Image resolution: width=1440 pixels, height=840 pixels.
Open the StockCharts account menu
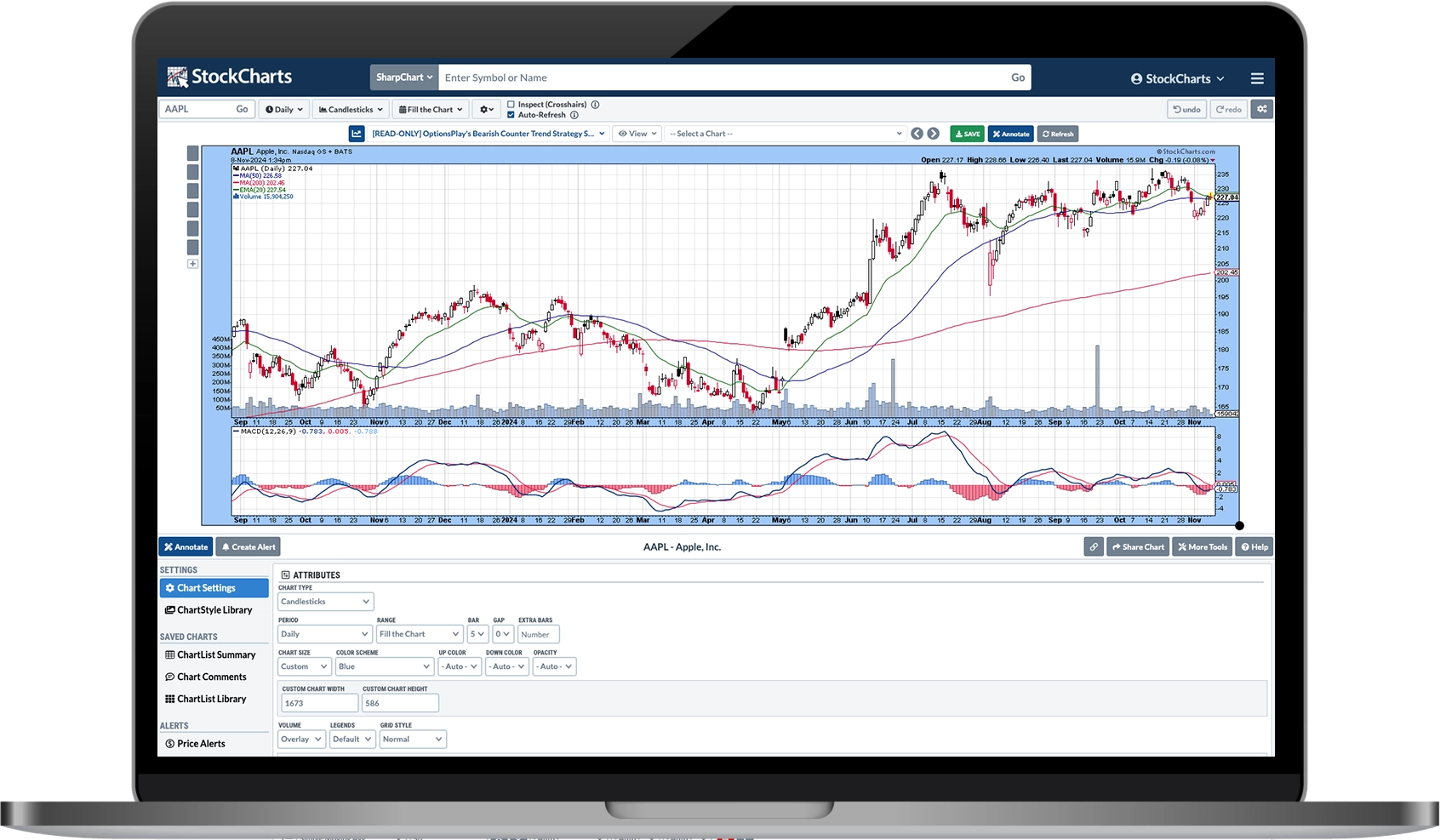pyautogui.click(x=1178, y=78)
